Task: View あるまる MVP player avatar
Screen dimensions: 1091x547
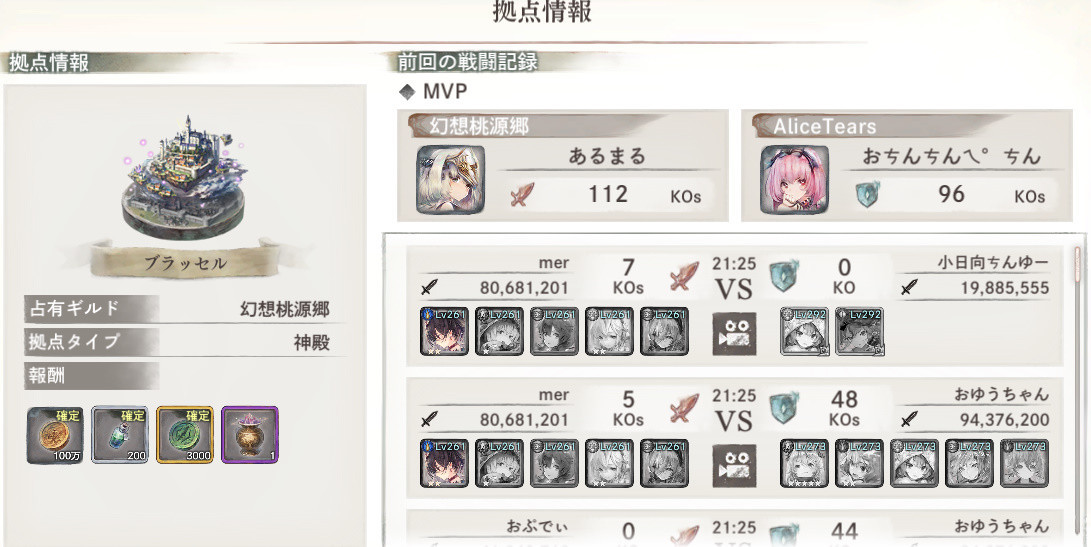Action: point(450,180)
